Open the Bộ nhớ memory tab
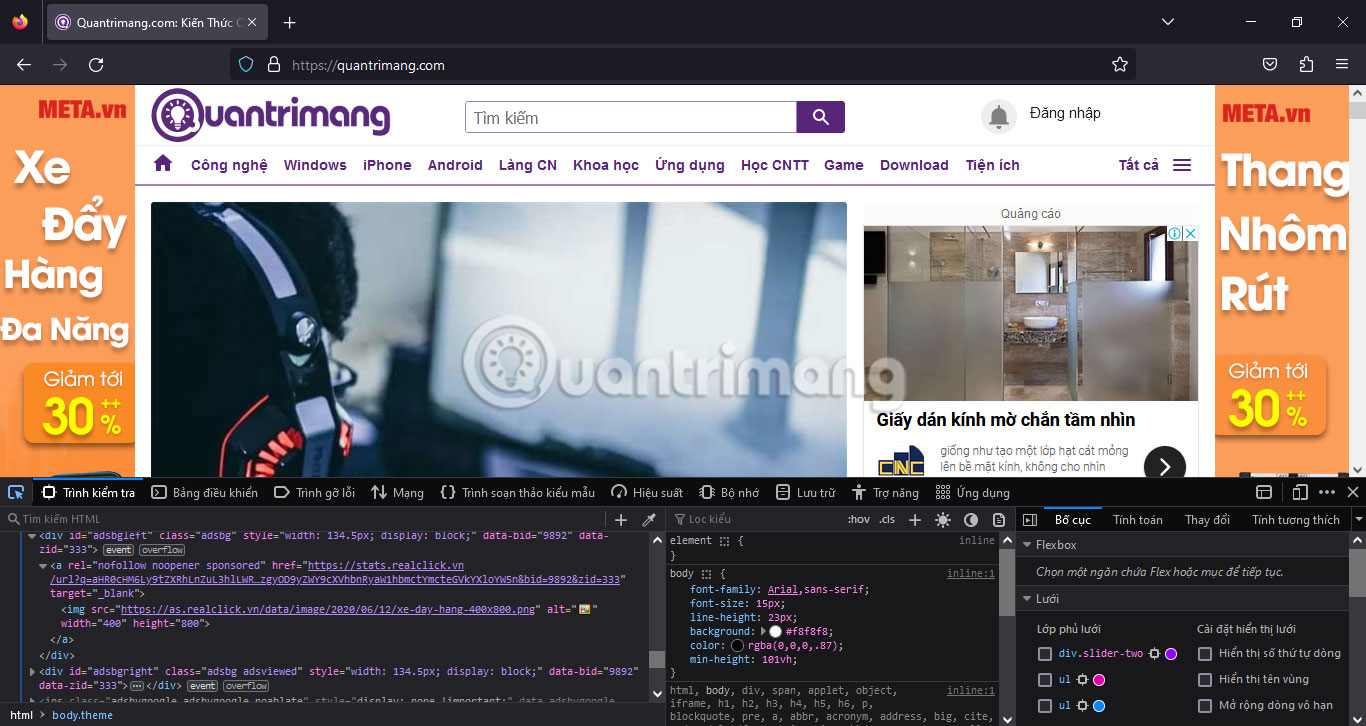 pos(729,492)
